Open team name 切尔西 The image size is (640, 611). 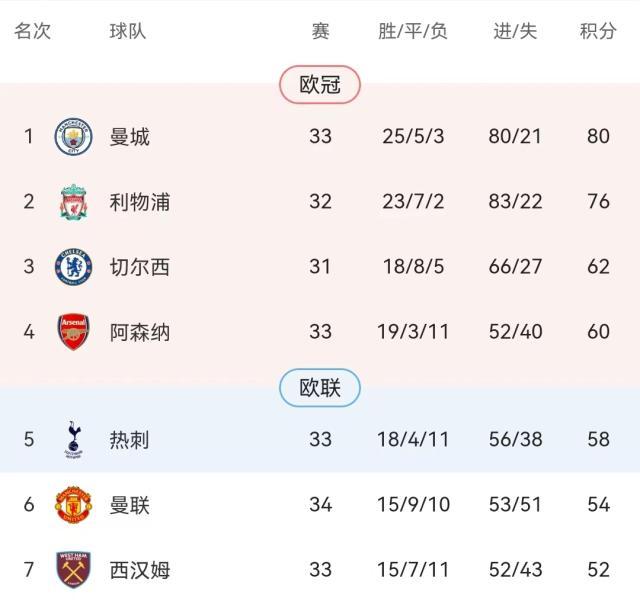pyautogui.click(x=140, y=267)
